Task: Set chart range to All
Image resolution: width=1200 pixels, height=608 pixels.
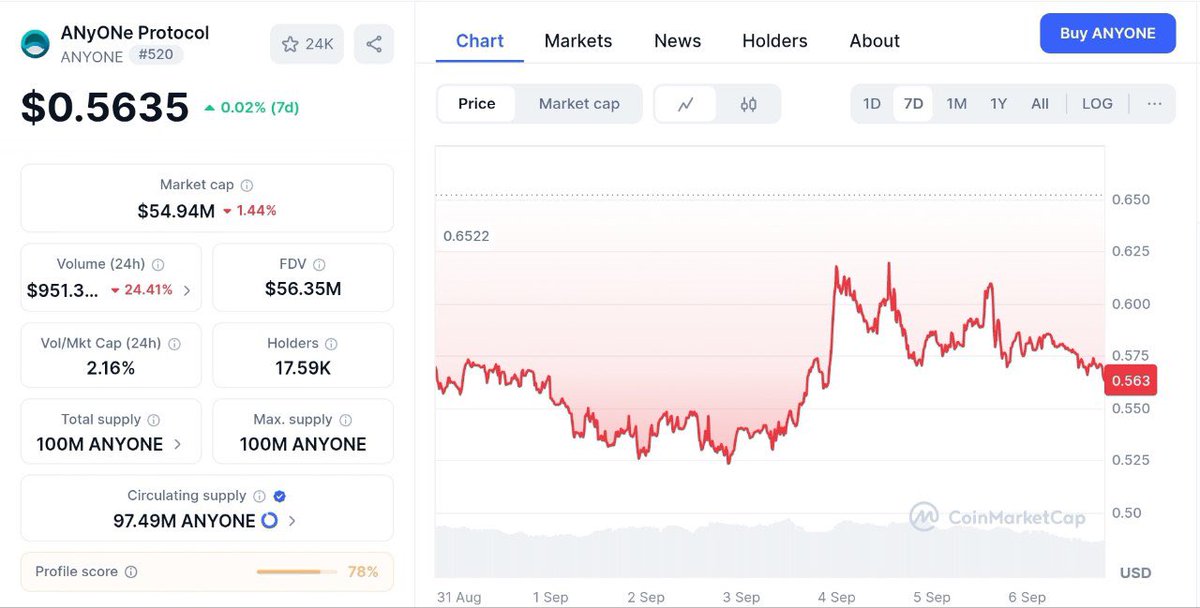Action: (x=1040, y=104)
